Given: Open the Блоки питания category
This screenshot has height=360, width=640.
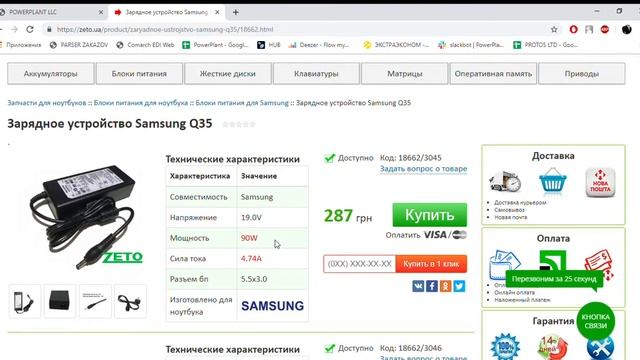Looking at the screenshot, I should 139,73.
